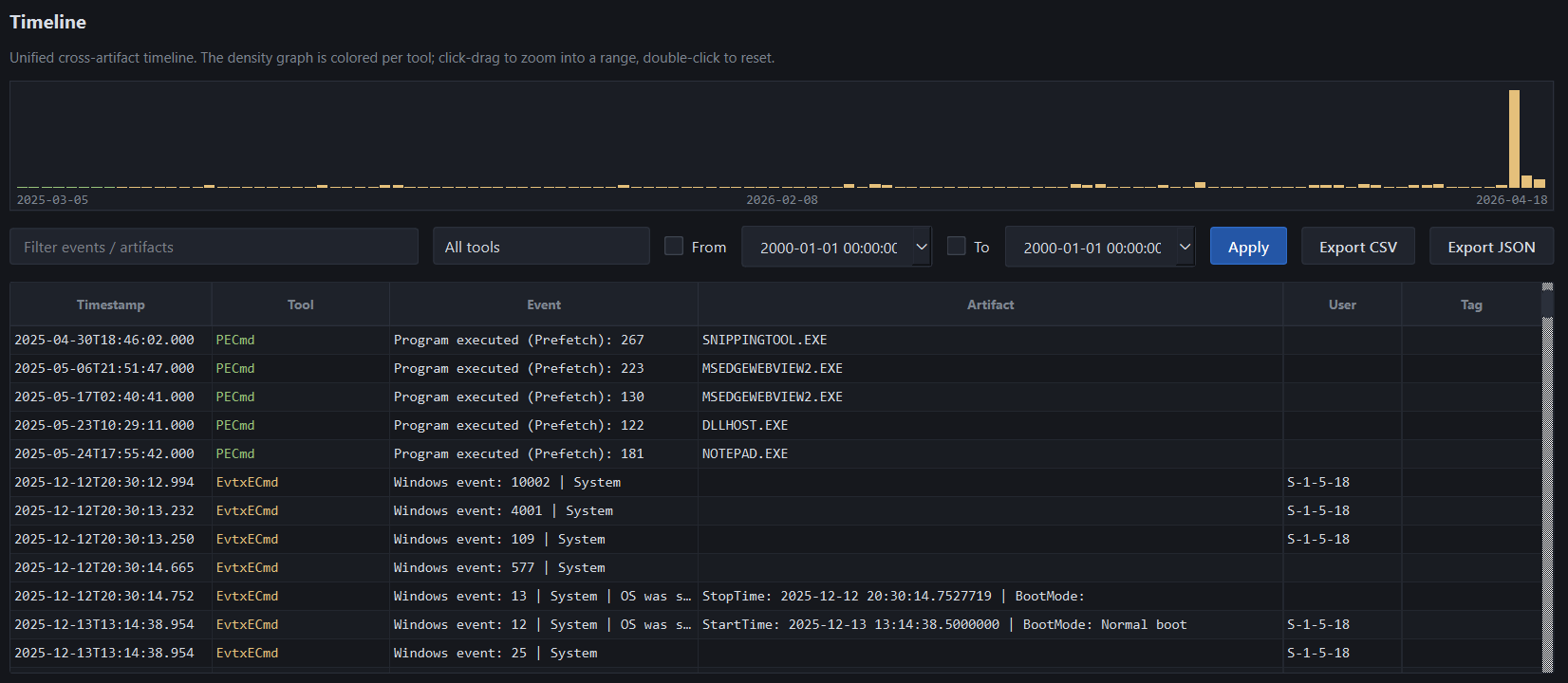
Task: Open the All tools filter dropdown
Action: tap(541, 247)
